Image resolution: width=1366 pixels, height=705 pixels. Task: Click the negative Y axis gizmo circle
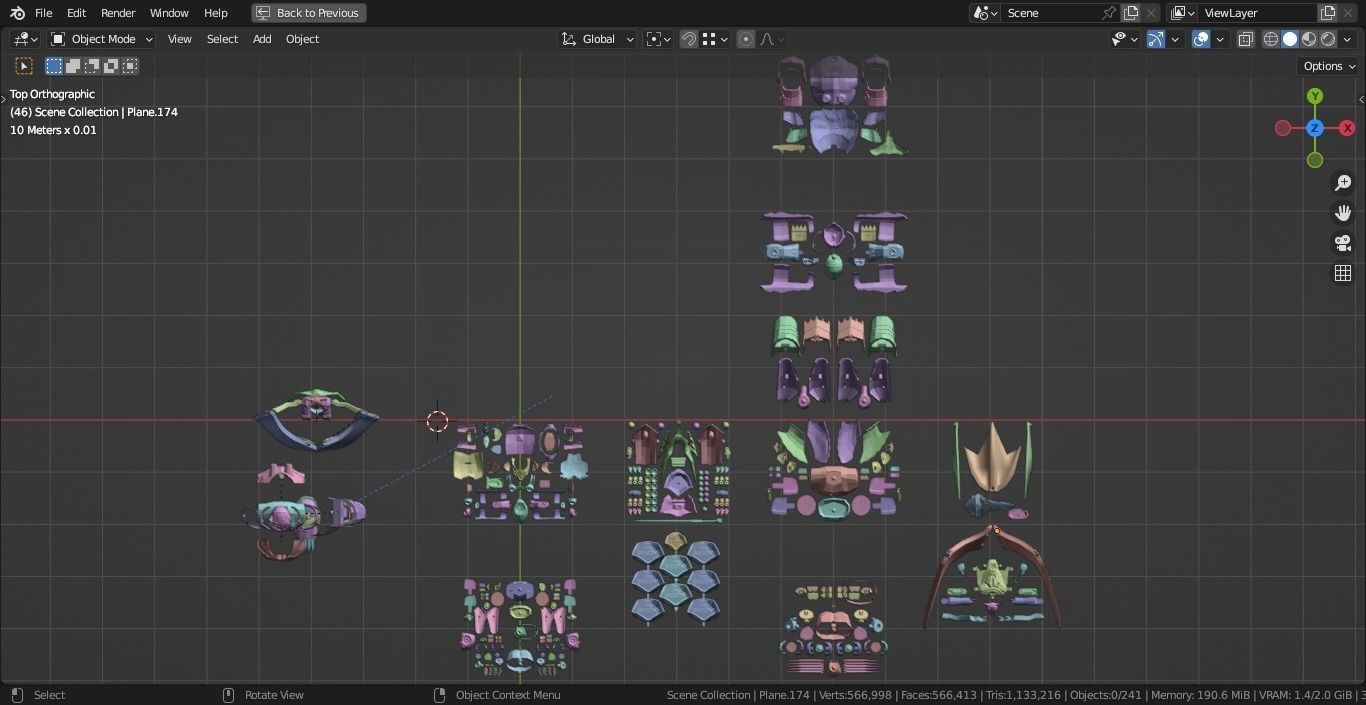coord(1315,160)
